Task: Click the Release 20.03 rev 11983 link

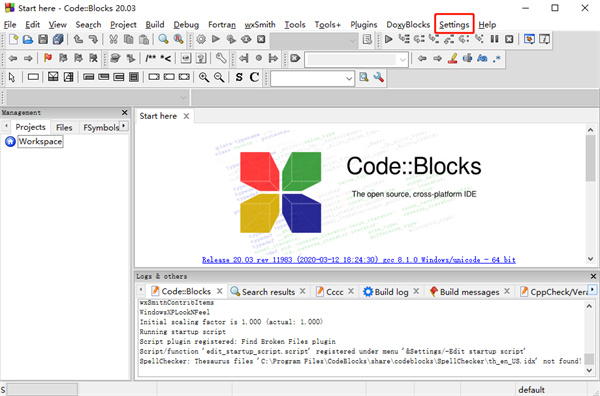Action: pyautogui.click(x=359, y=260)
